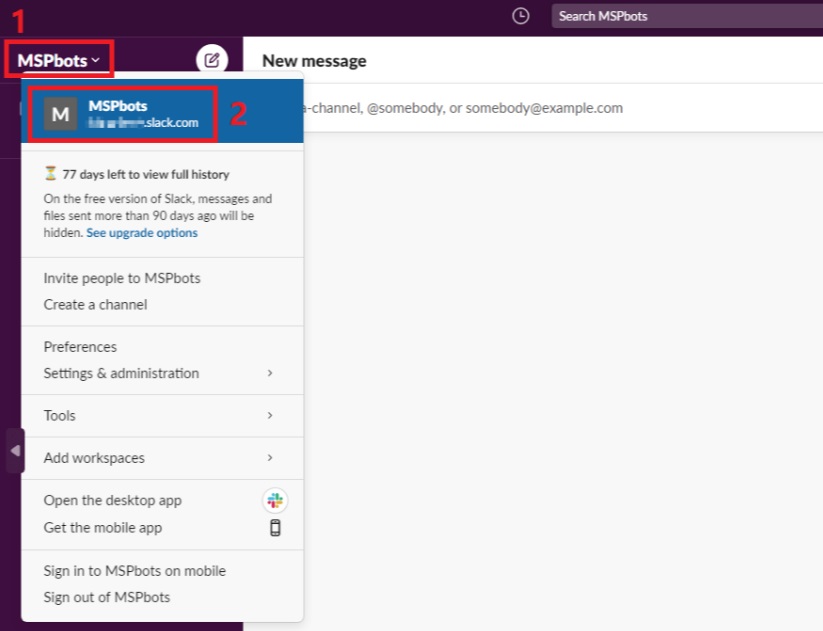Open Preferences from the menu

(x=162, y=346)
